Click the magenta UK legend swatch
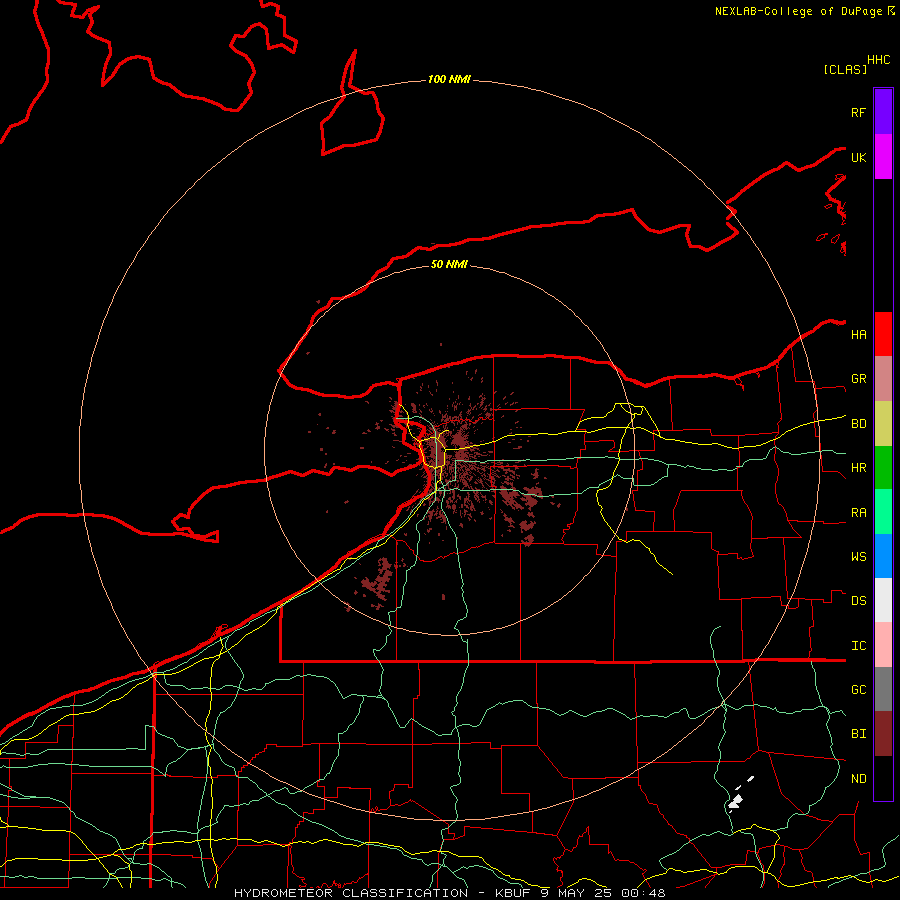The height and width of the screenshot is (900, 900). coord(883,157)
